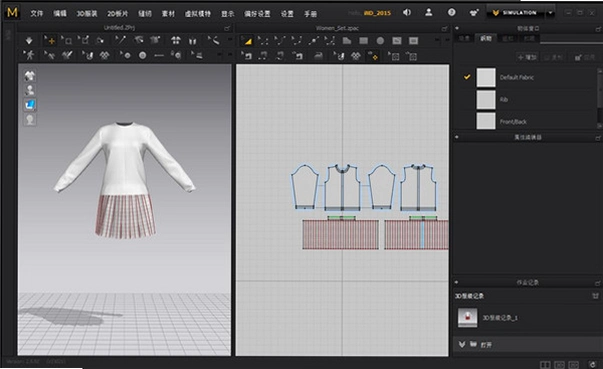
Task: Open the 文件 menu
Action: [x=37, y=13]
